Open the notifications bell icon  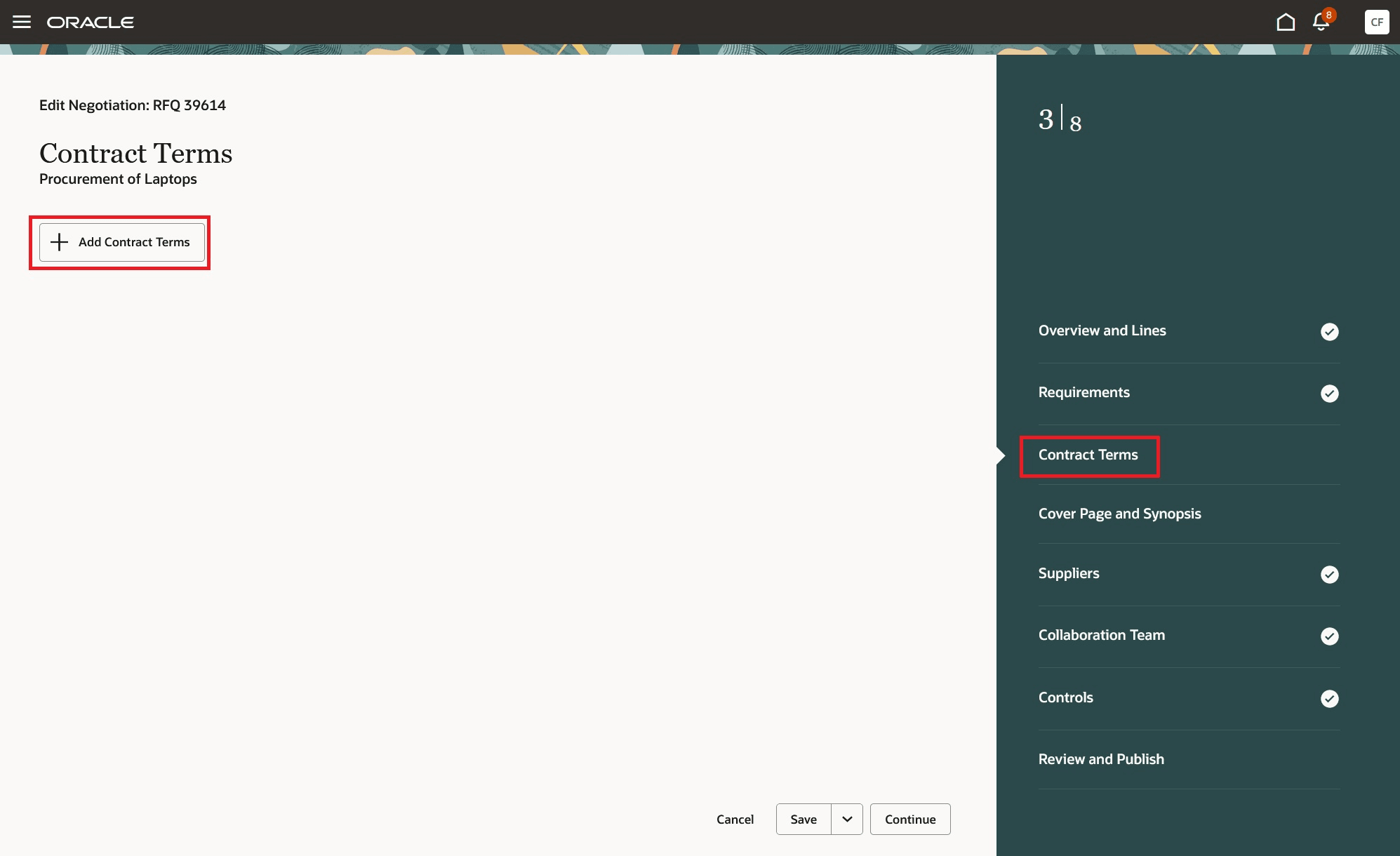tap(1320, 22)
